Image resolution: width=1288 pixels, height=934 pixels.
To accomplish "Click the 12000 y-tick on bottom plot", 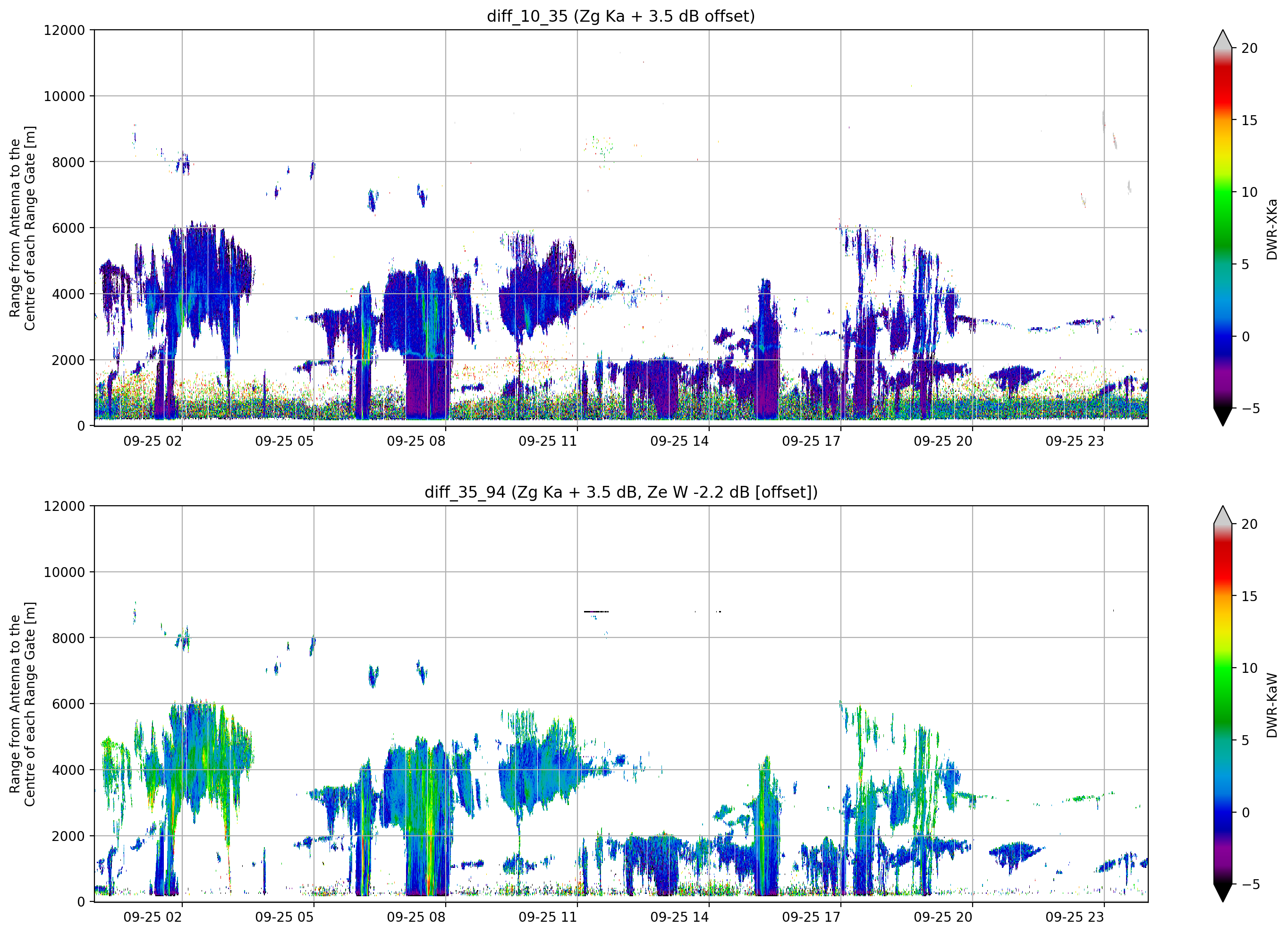I will 64,506.
